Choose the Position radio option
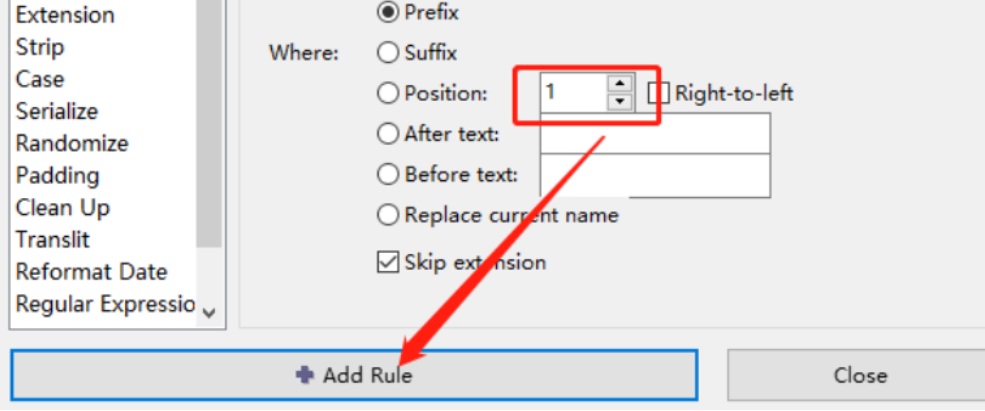This screenshot has height=411, width=985. (x=388, y=94)
